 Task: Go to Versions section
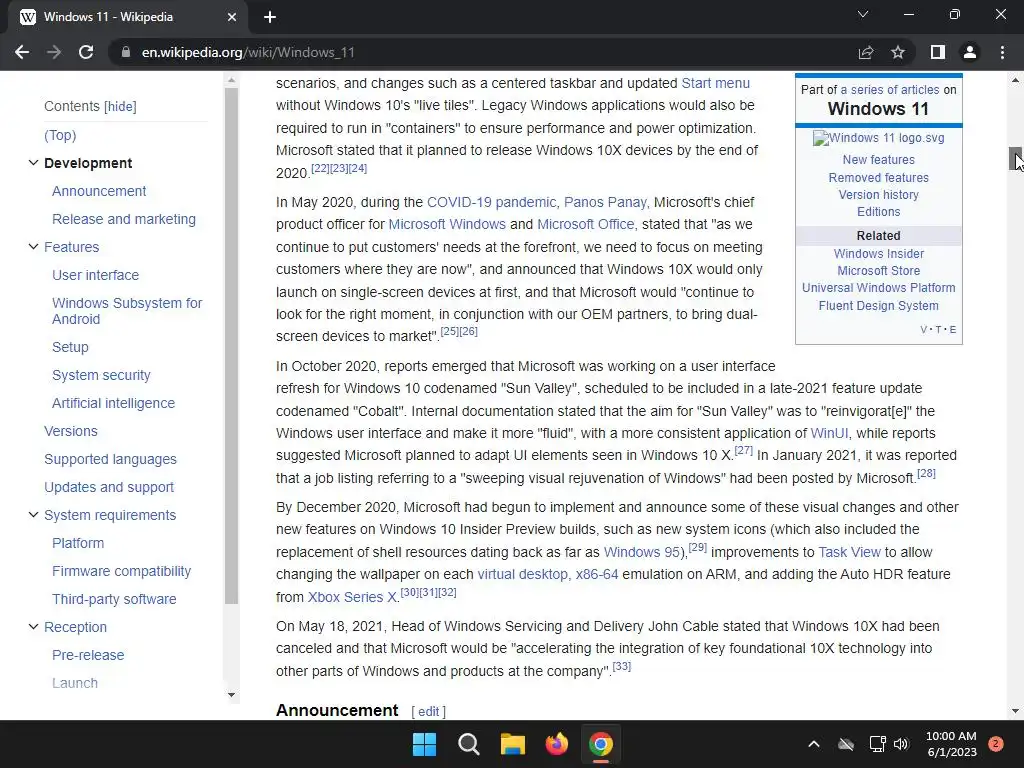71,432
